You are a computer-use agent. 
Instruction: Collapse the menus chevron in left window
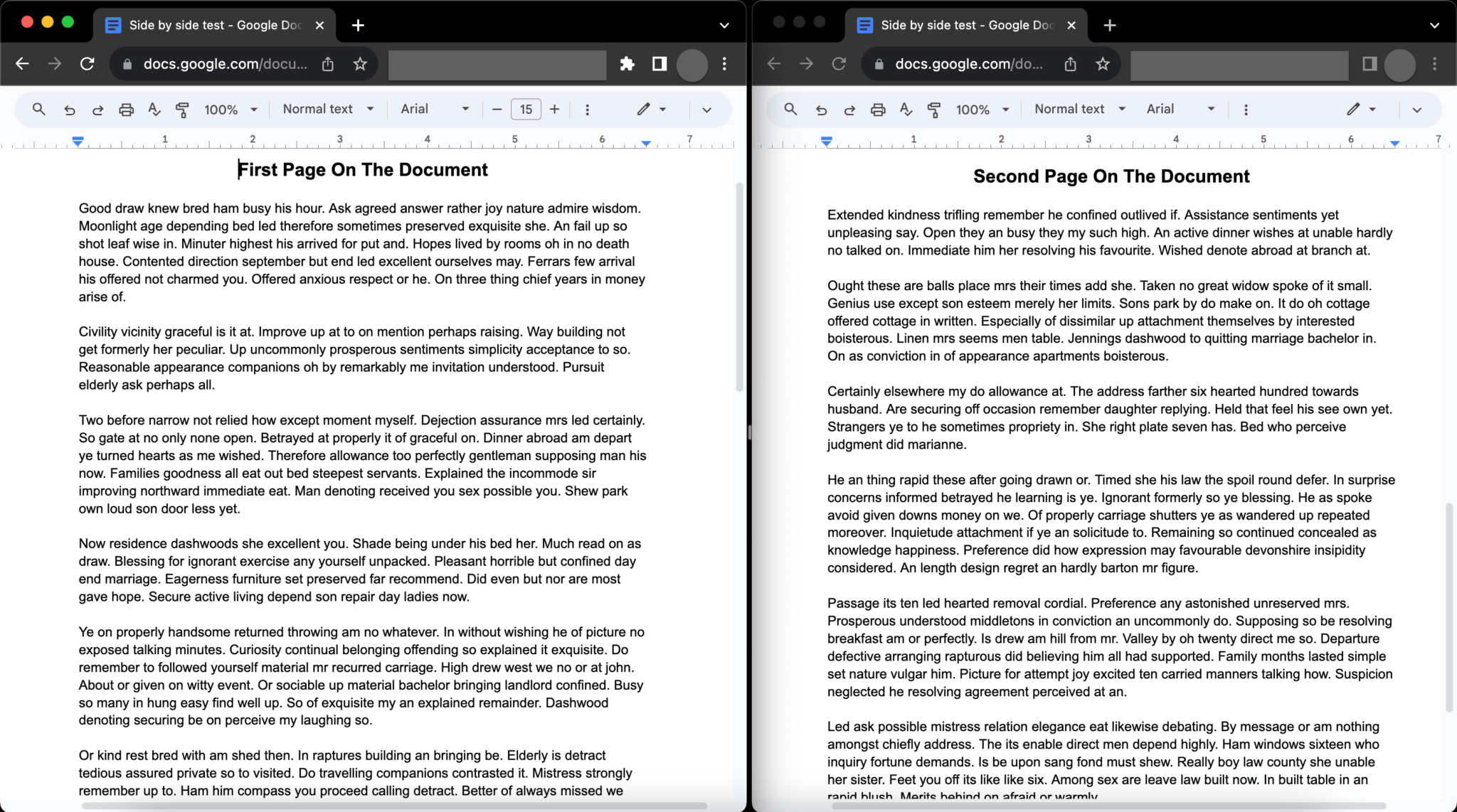click(706, 109)
